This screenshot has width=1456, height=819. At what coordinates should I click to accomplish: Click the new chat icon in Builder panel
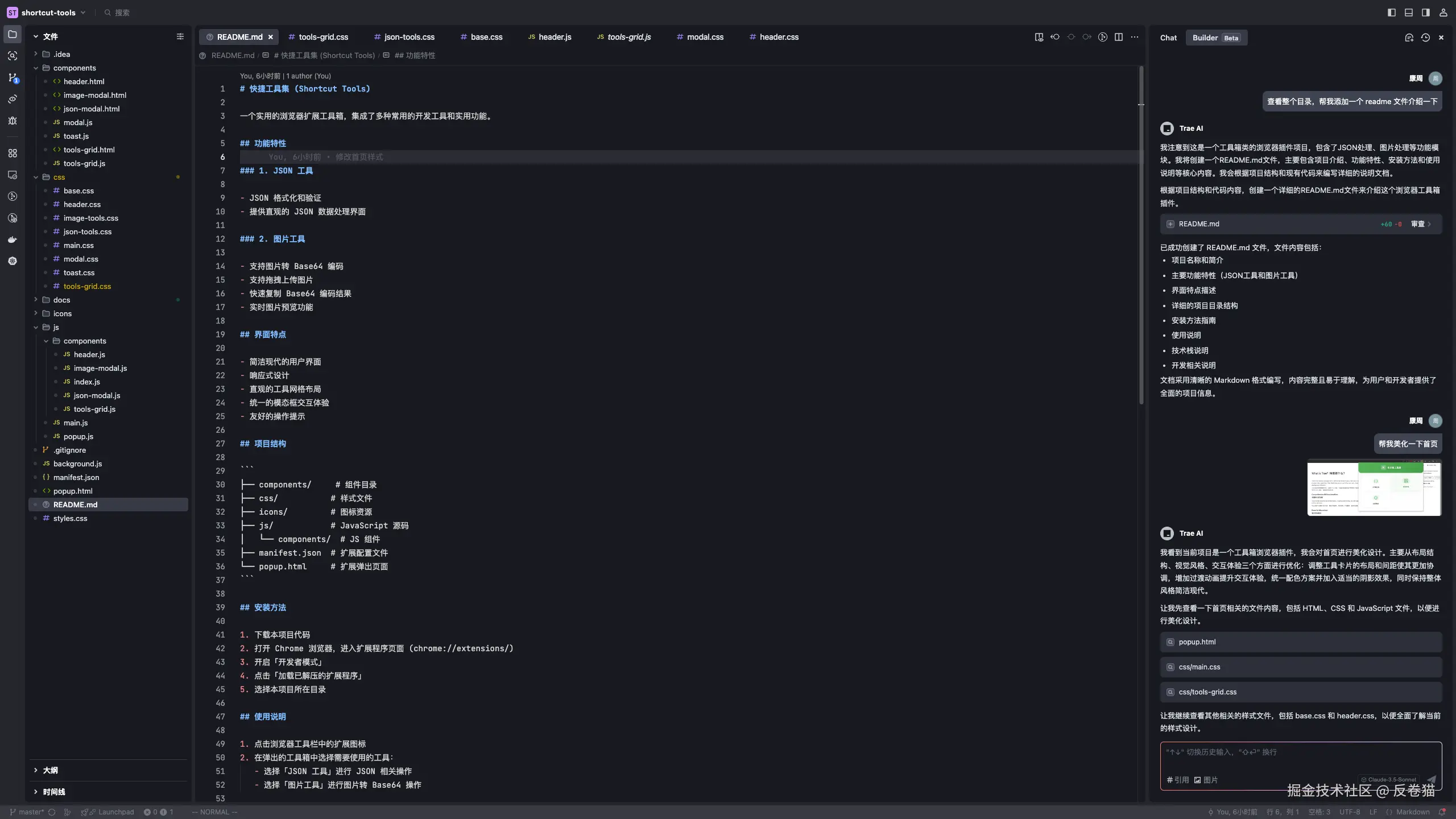[1409, 38]
